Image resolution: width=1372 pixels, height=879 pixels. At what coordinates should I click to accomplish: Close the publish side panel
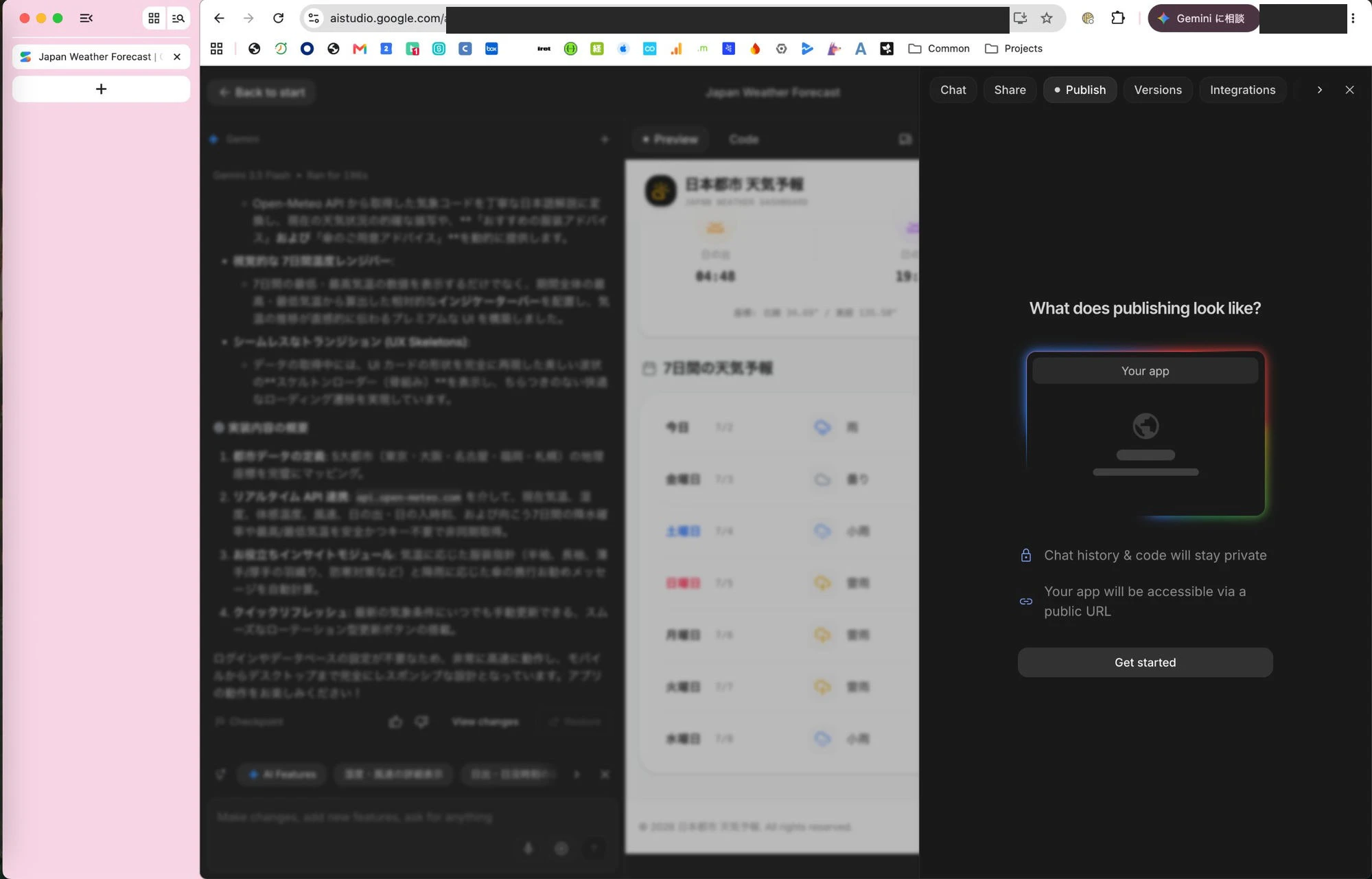click(1349, 90)
